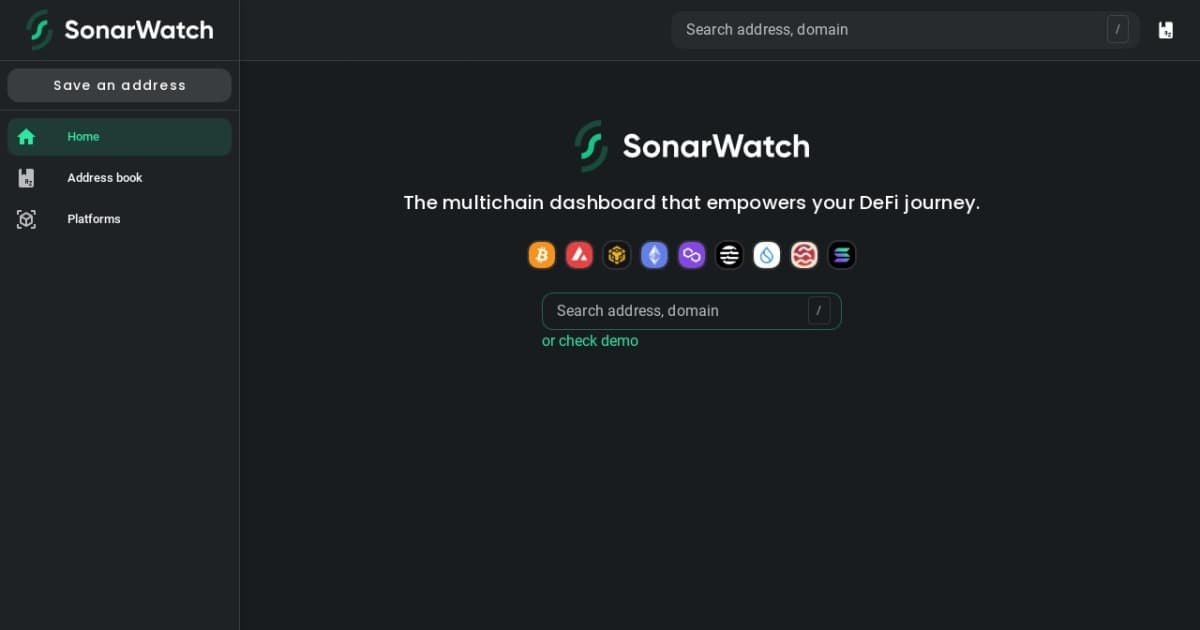
Task: Select the Aptos network icon
Action: (x=729, y=255)
